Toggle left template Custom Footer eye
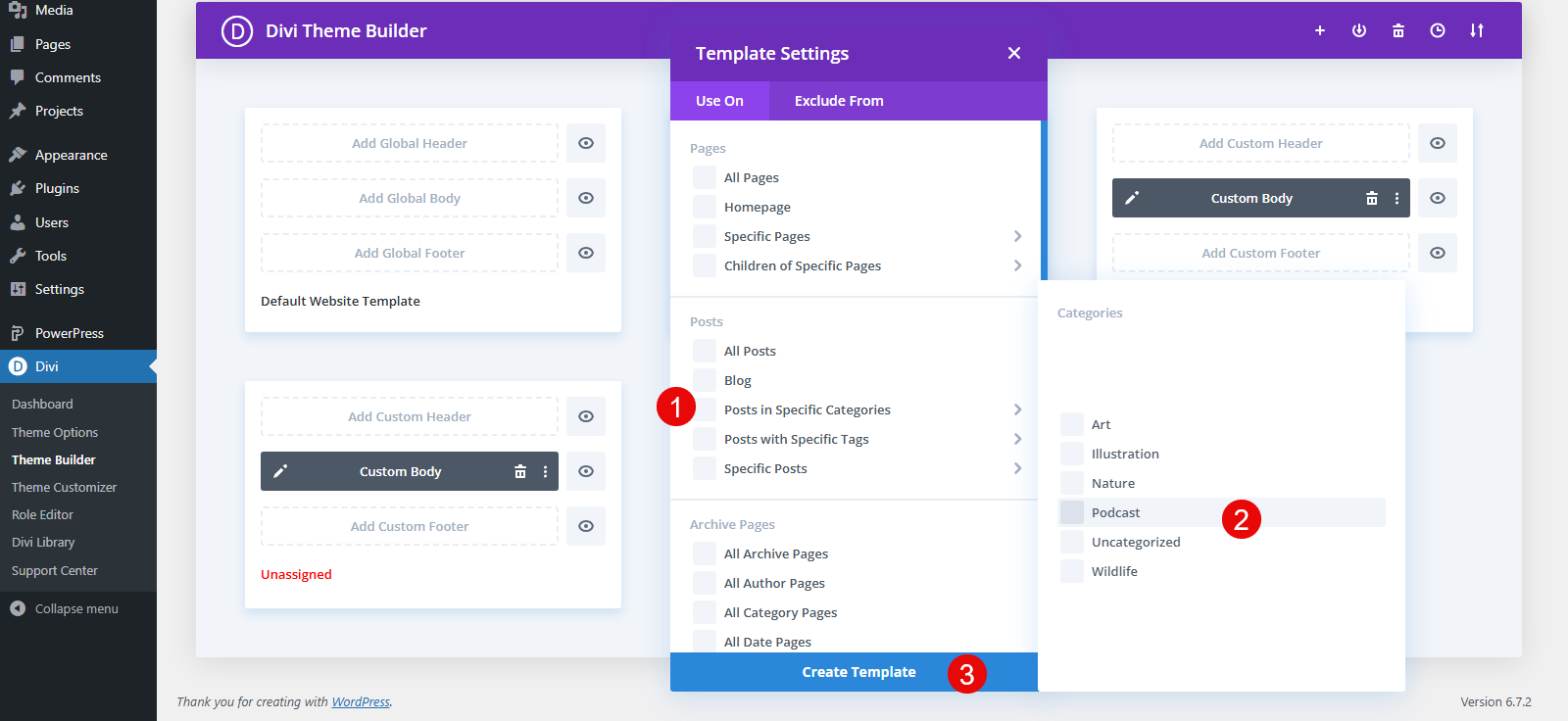The image size is (1568, 721). point(586,526)
